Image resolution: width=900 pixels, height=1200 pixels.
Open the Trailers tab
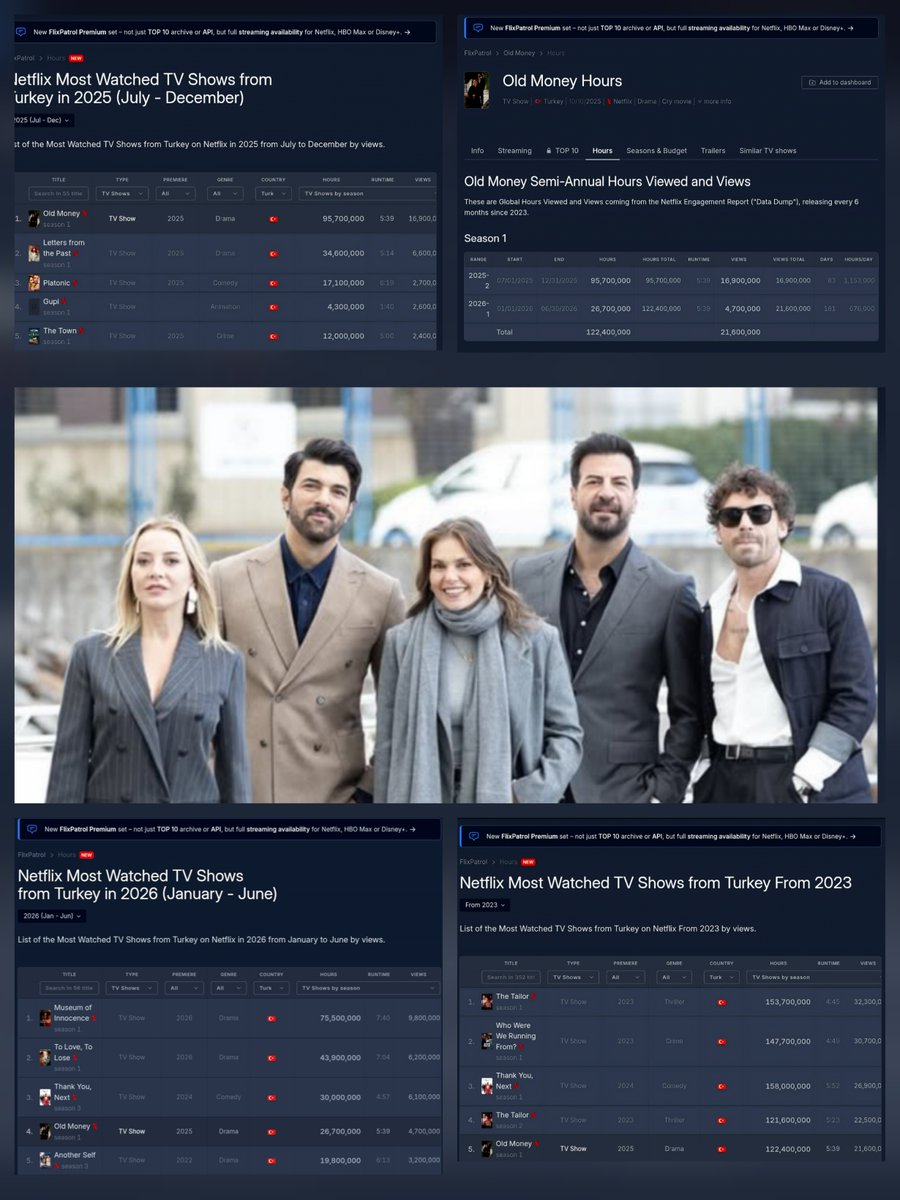[x=713, y=151]
